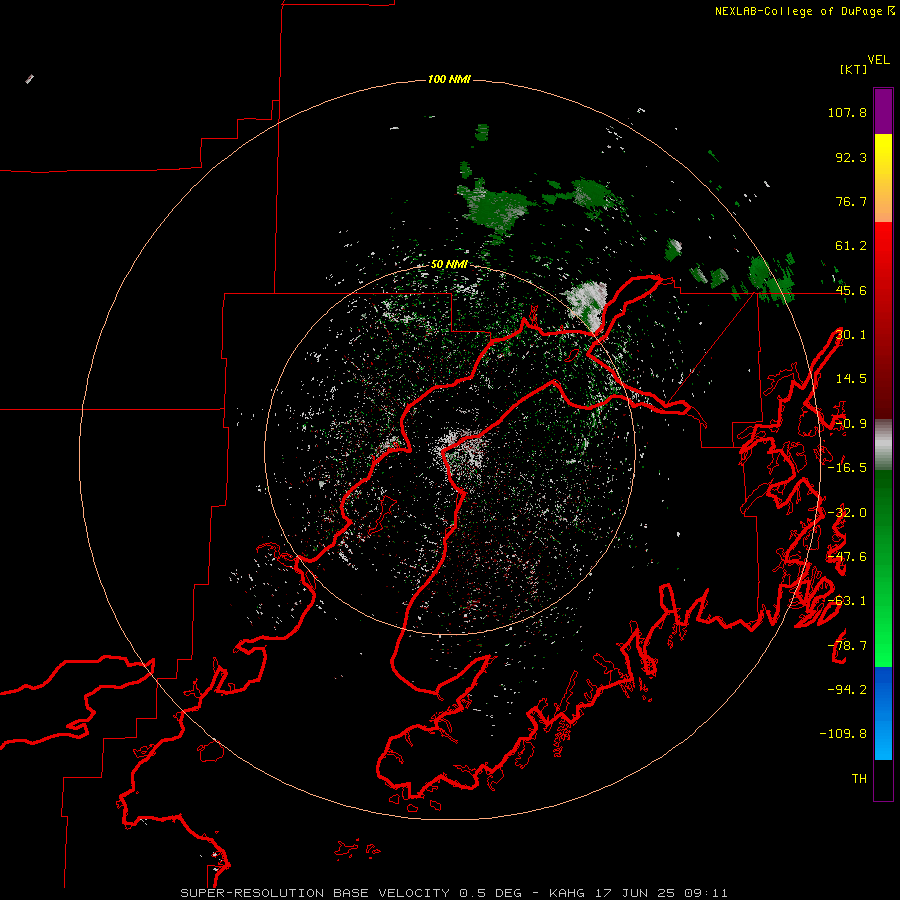Click the gray near-zero band of the color bar

pyautogui.click(x=883, y=445)
